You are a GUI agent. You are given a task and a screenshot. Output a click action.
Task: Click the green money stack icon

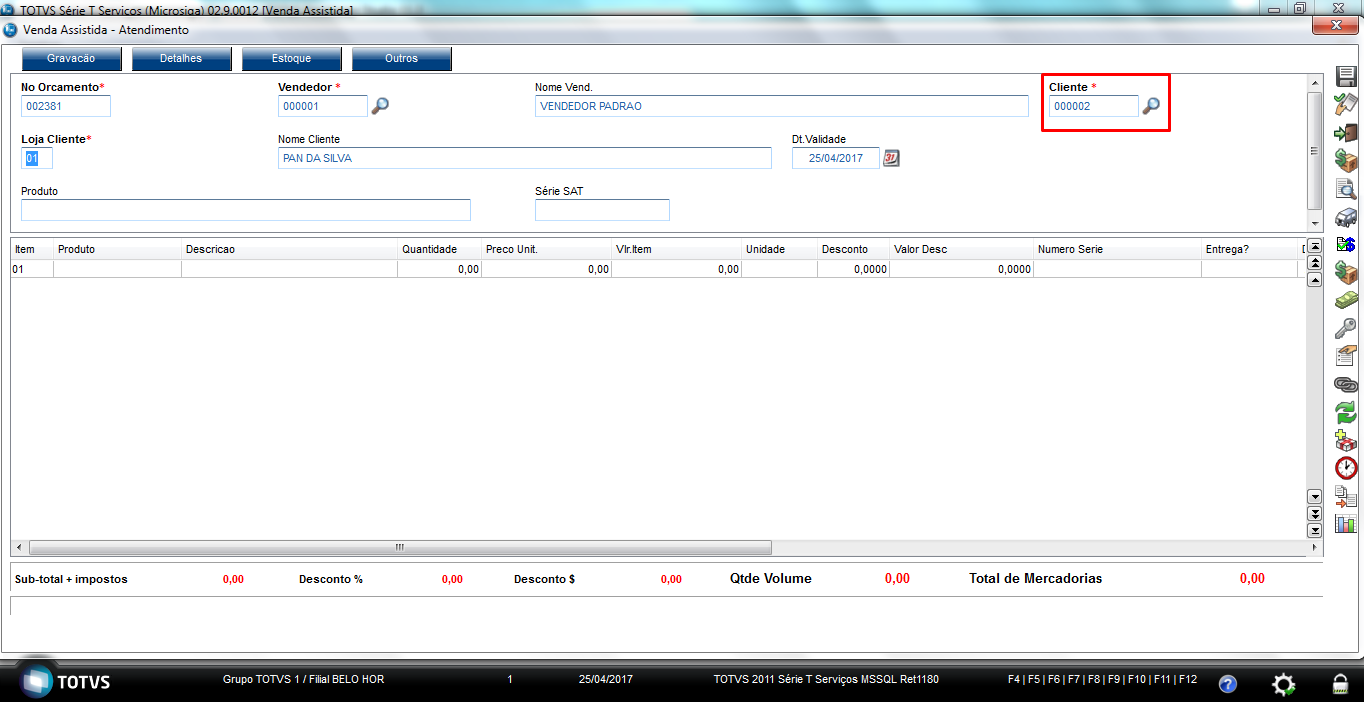pos(1346,300)
